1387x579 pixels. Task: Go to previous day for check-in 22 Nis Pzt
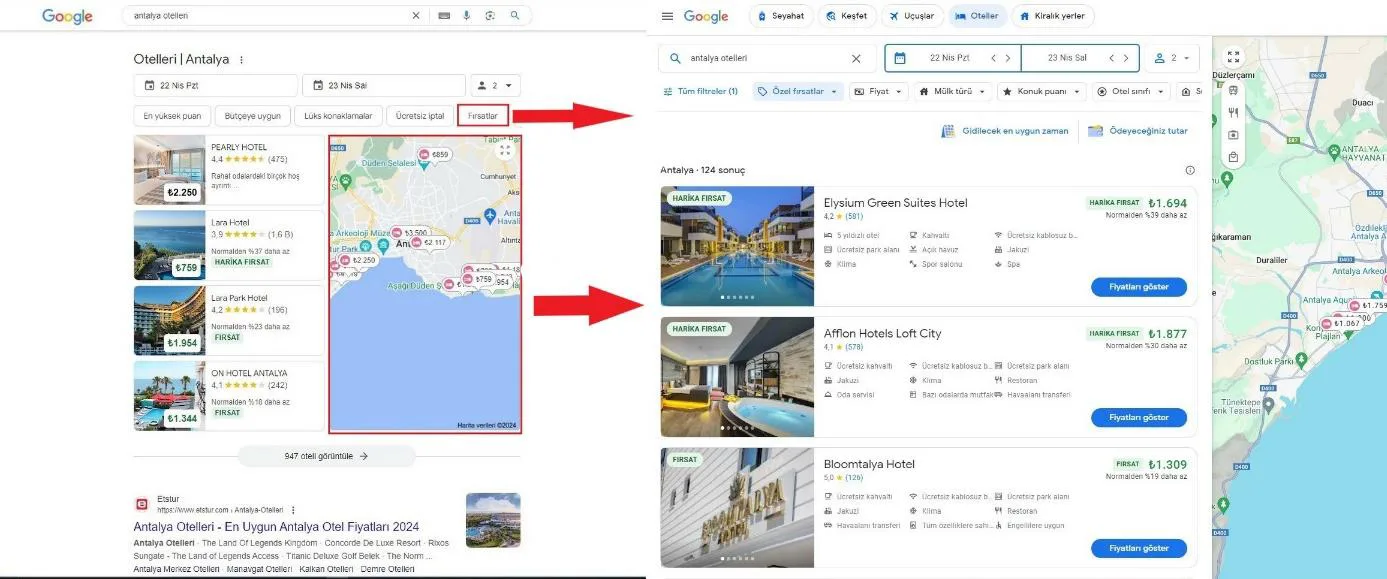[994, 58]
